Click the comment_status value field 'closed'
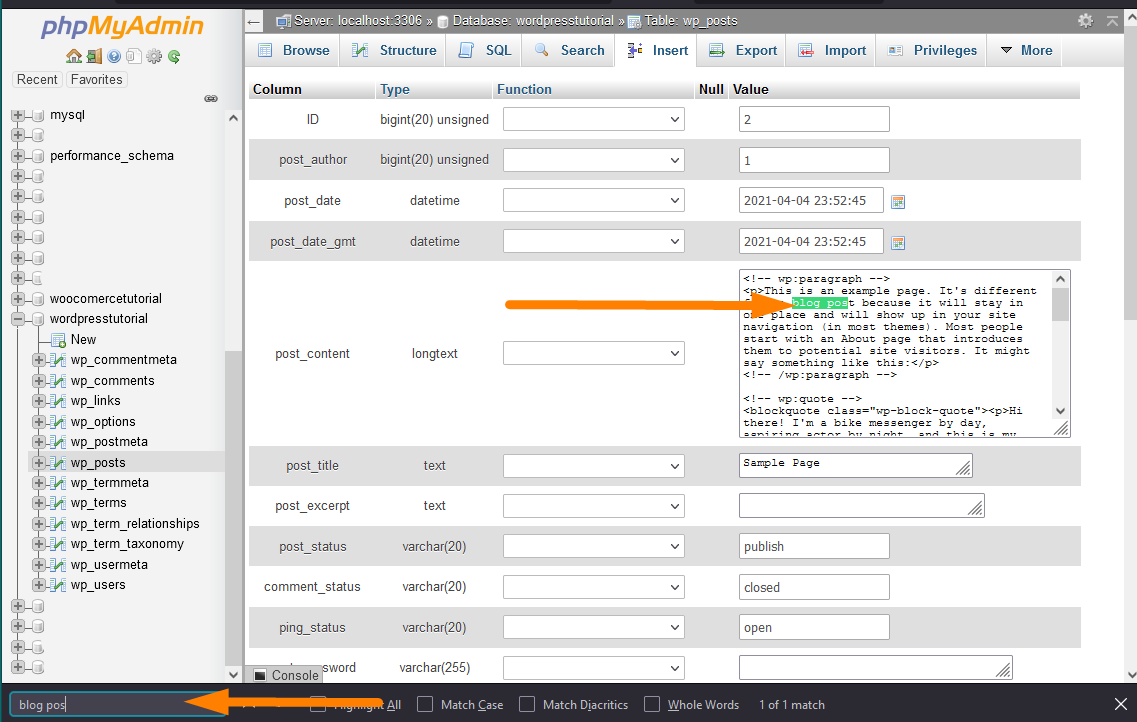Image resolution: width=1137 pixels, height=722 pixels. pos(814,587)
